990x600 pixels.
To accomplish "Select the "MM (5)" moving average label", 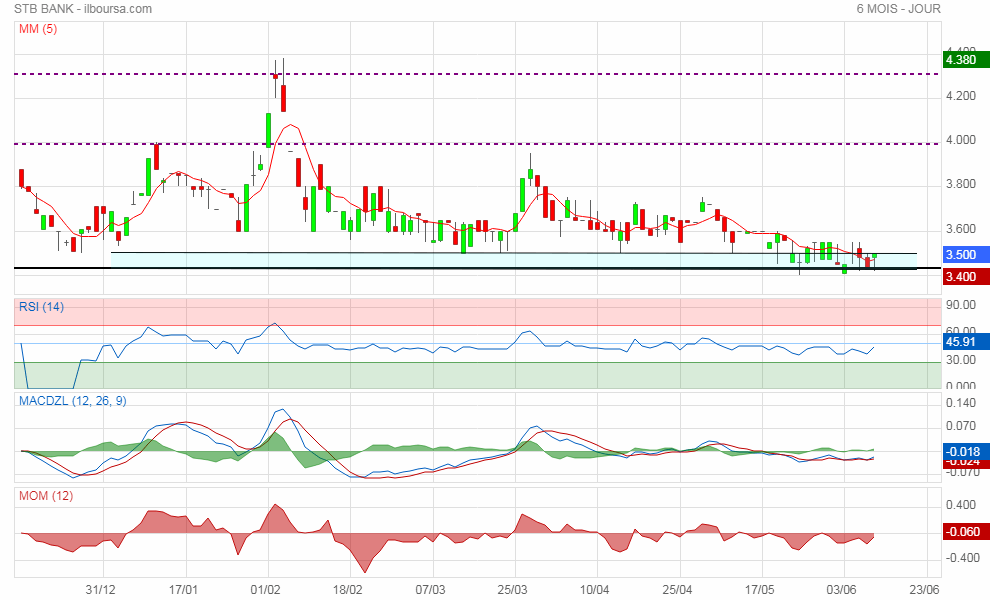I will click(38, 29).
